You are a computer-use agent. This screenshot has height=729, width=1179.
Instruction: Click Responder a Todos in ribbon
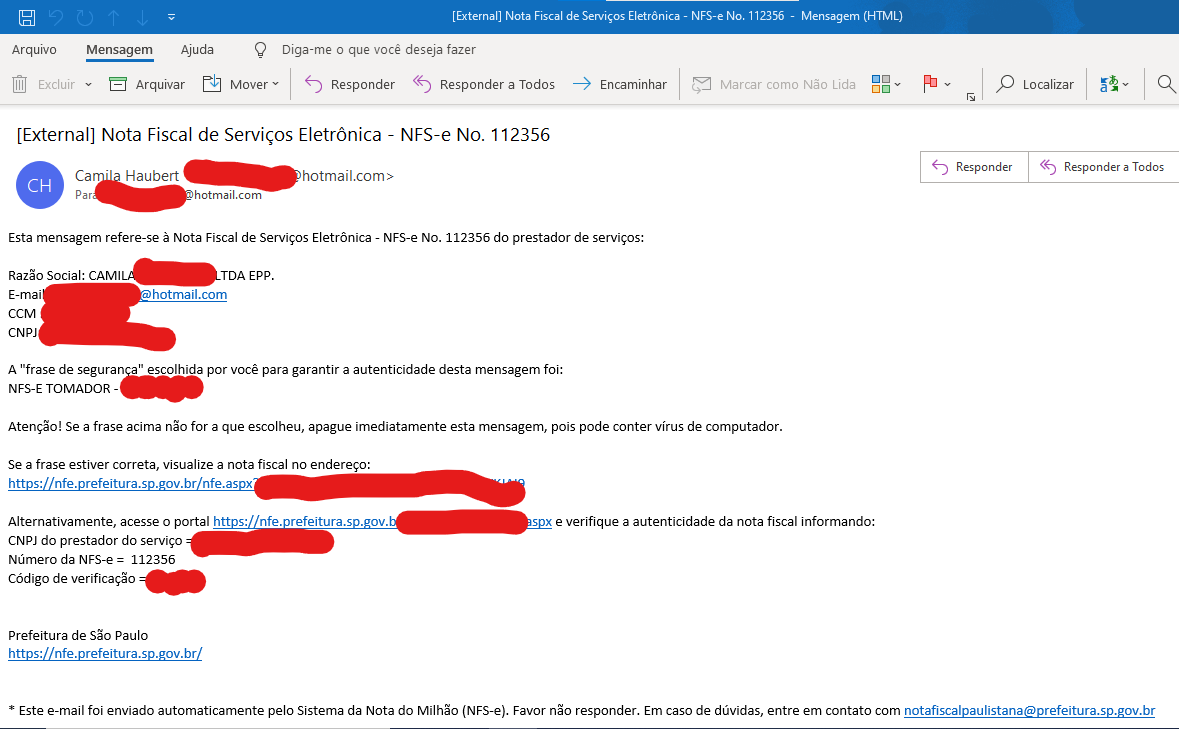[x=484, y=84]
